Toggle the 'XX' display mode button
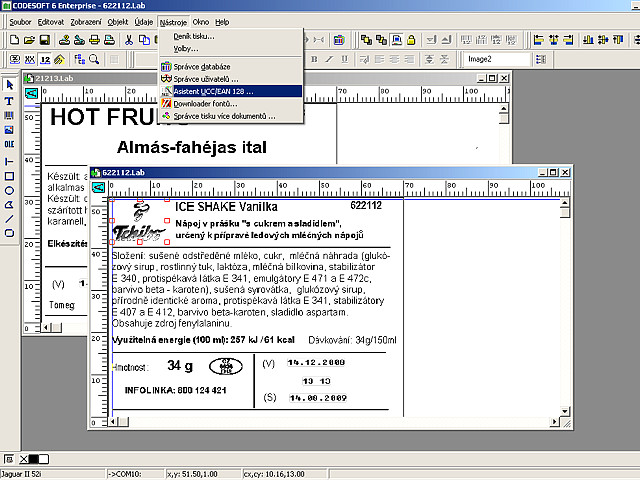Image resolution: width=640 pixels, height=480 pixels. [30, 60]
